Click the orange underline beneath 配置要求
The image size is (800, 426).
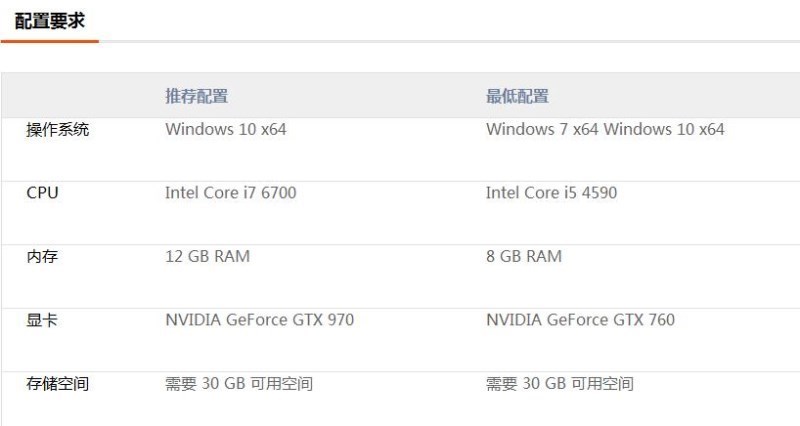click(49, 41)
